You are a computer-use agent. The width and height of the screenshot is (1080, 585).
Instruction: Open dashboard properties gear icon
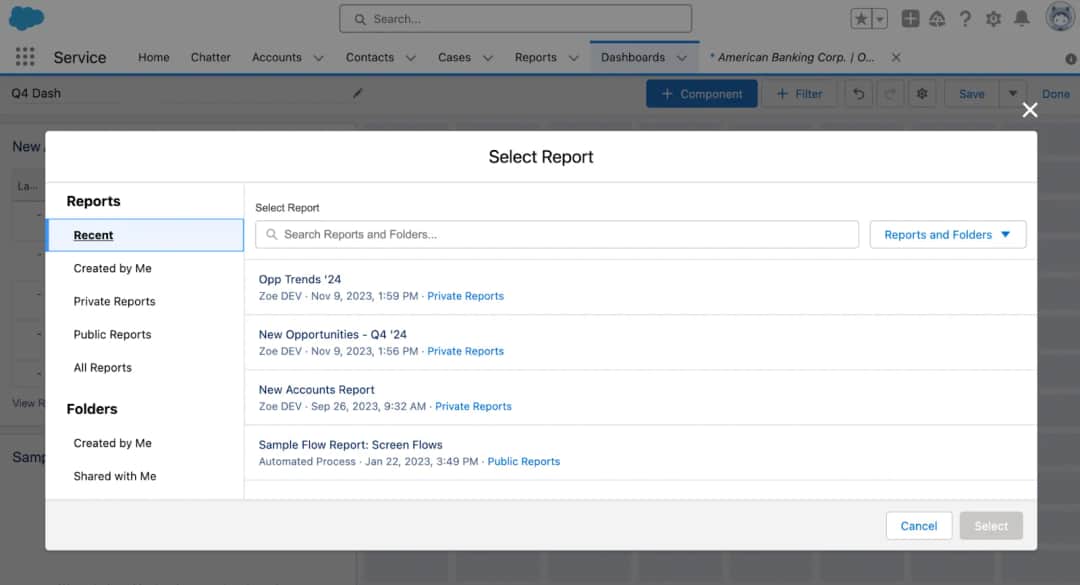(922, 94)
